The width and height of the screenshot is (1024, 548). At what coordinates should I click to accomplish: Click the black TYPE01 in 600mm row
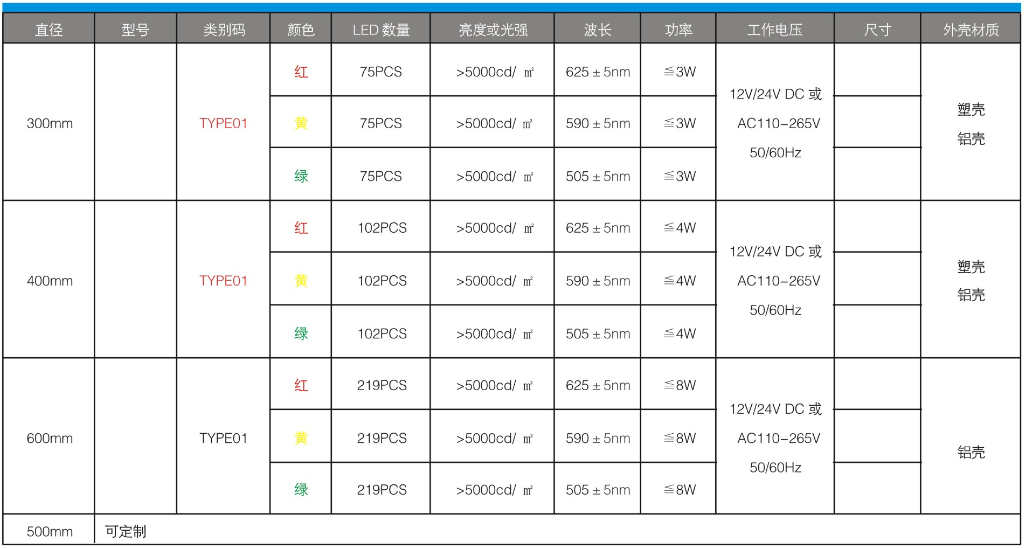tap(223, 438)
